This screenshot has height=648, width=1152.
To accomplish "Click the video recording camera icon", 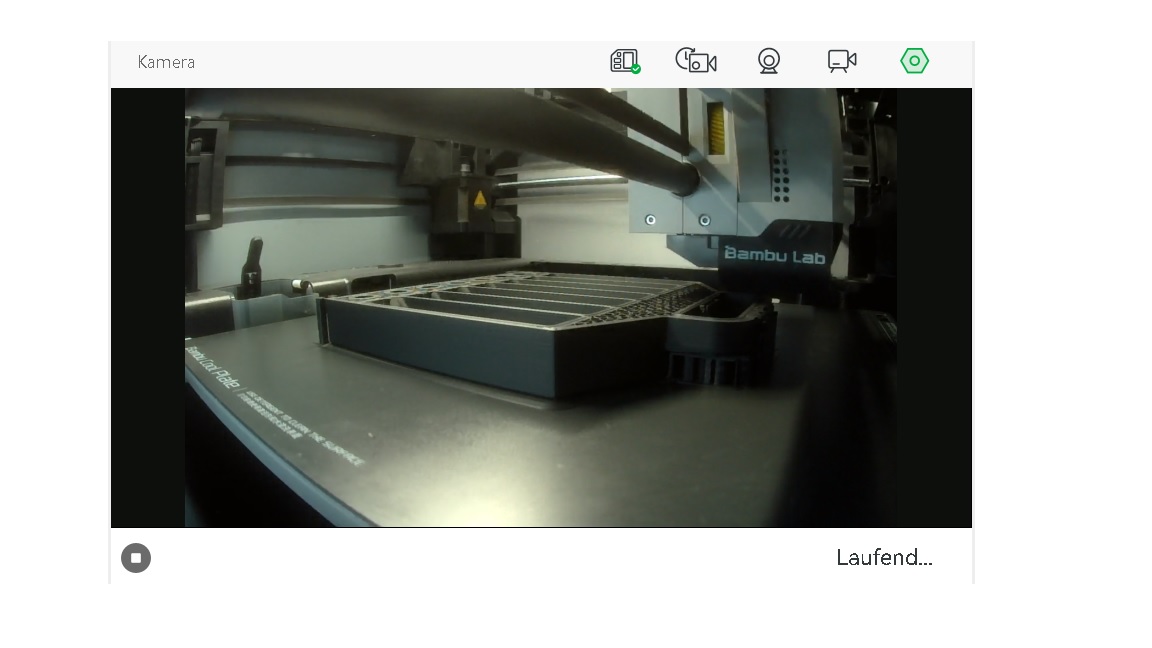I will tap(842, 61).
